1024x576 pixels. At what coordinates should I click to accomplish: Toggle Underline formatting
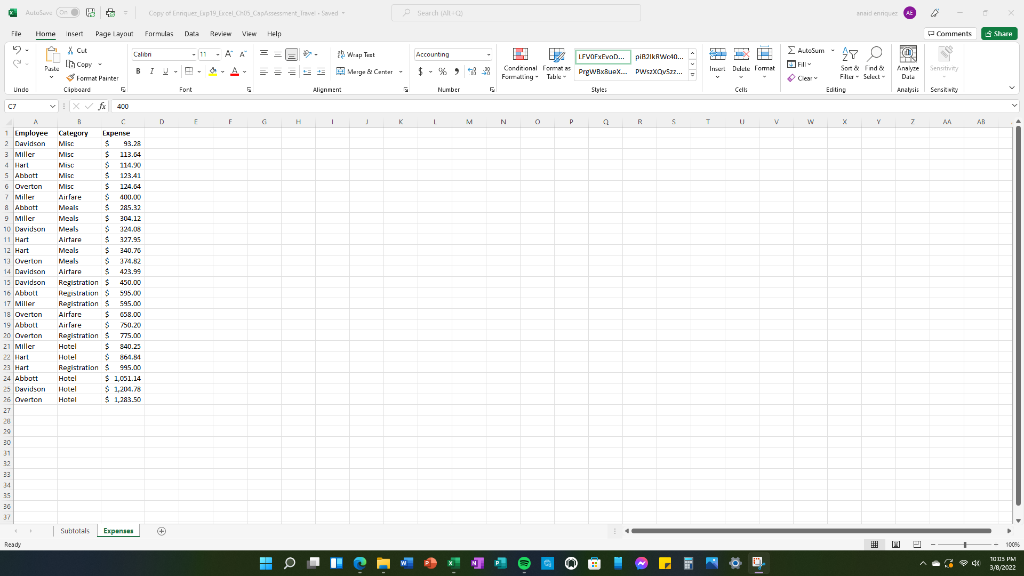click(x=165, y=72)
